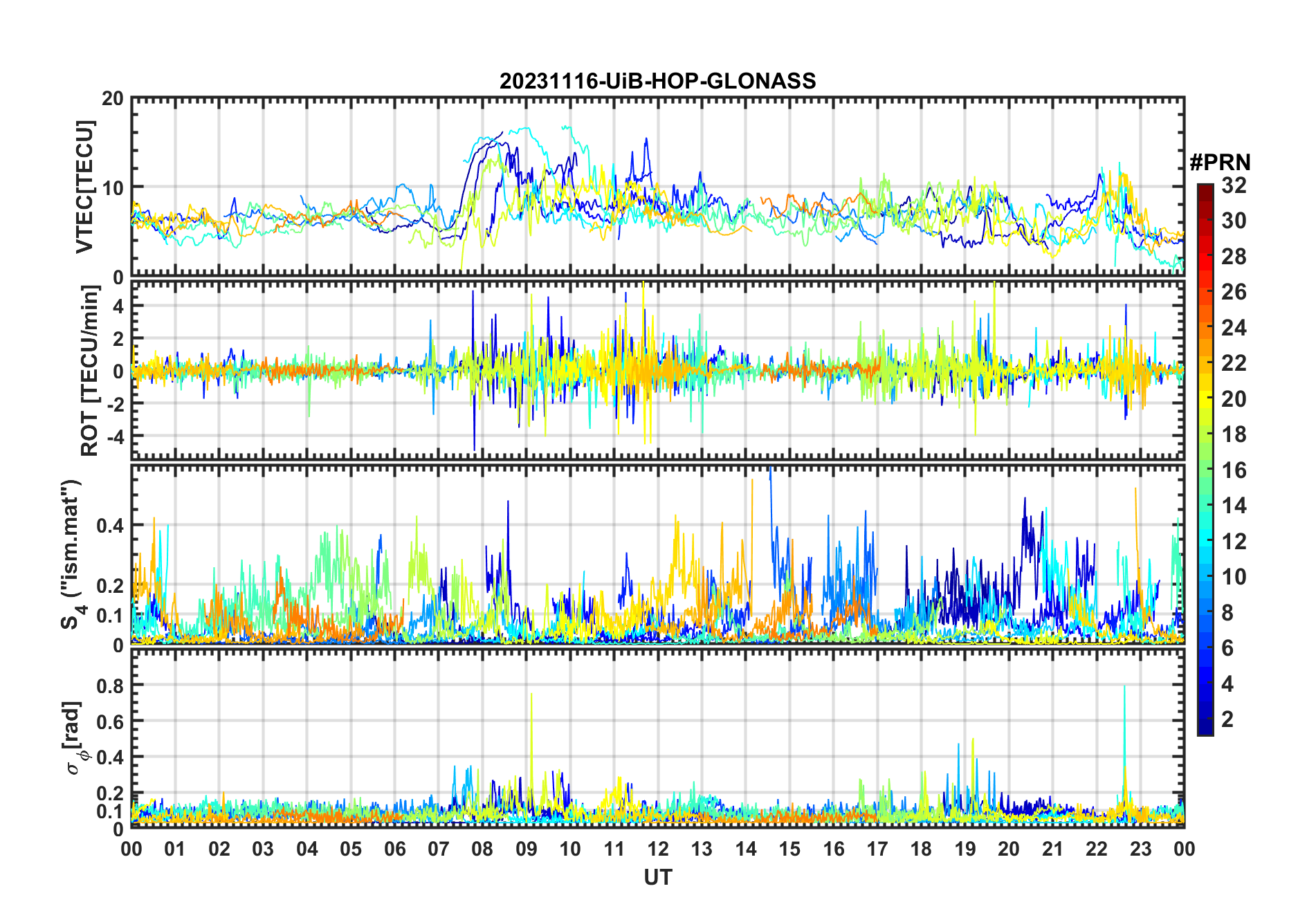Click the "30" label on the PRN colorbar
This screenshot has height=920, width=1316.
pyautogui.click(x=1234, y=221)
